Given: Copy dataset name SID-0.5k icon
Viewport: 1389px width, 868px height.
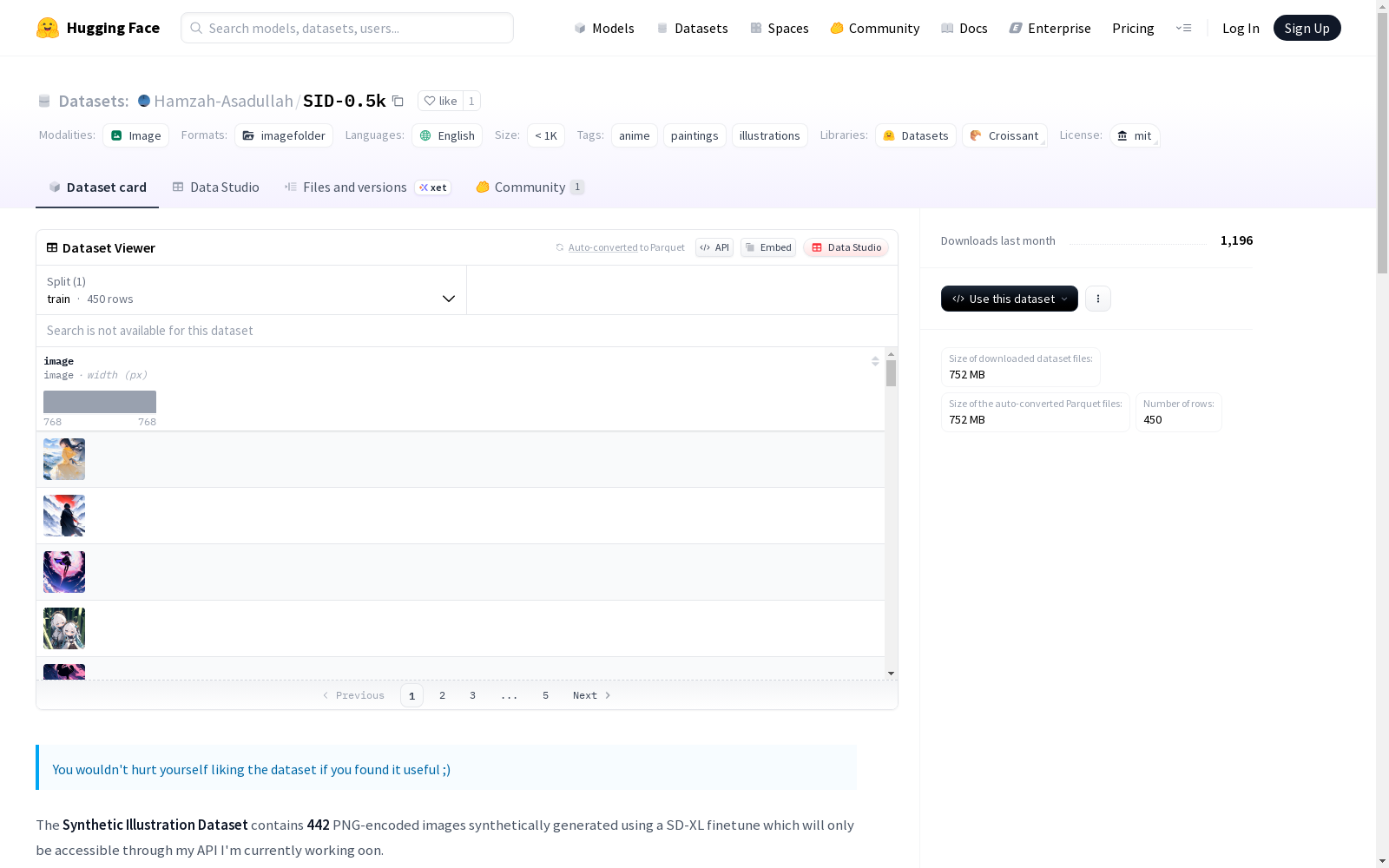Looking at the screenshot, I should pos(398,101).
